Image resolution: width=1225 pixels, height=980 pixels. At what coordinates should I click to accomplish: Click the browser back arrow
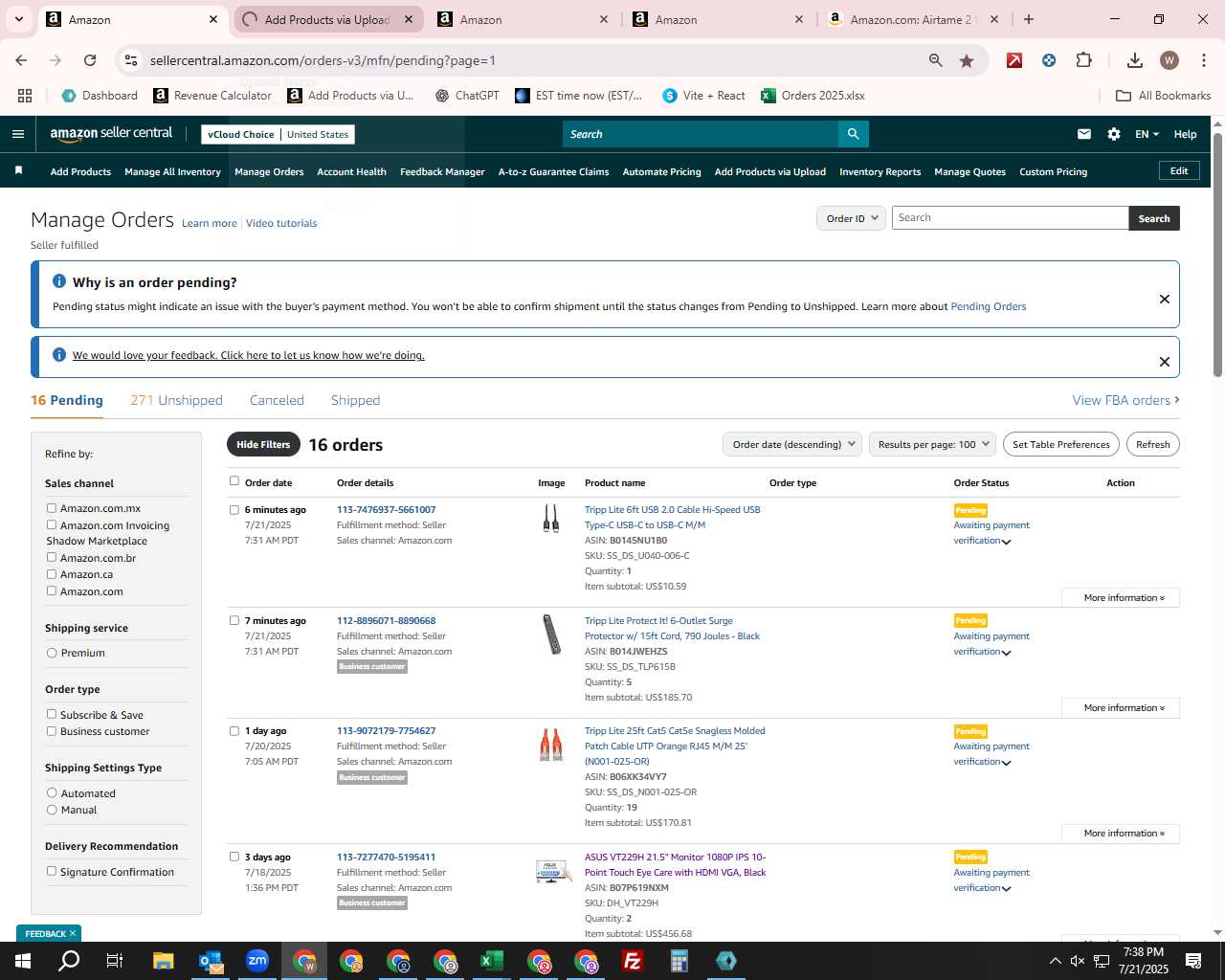point(21,60)
